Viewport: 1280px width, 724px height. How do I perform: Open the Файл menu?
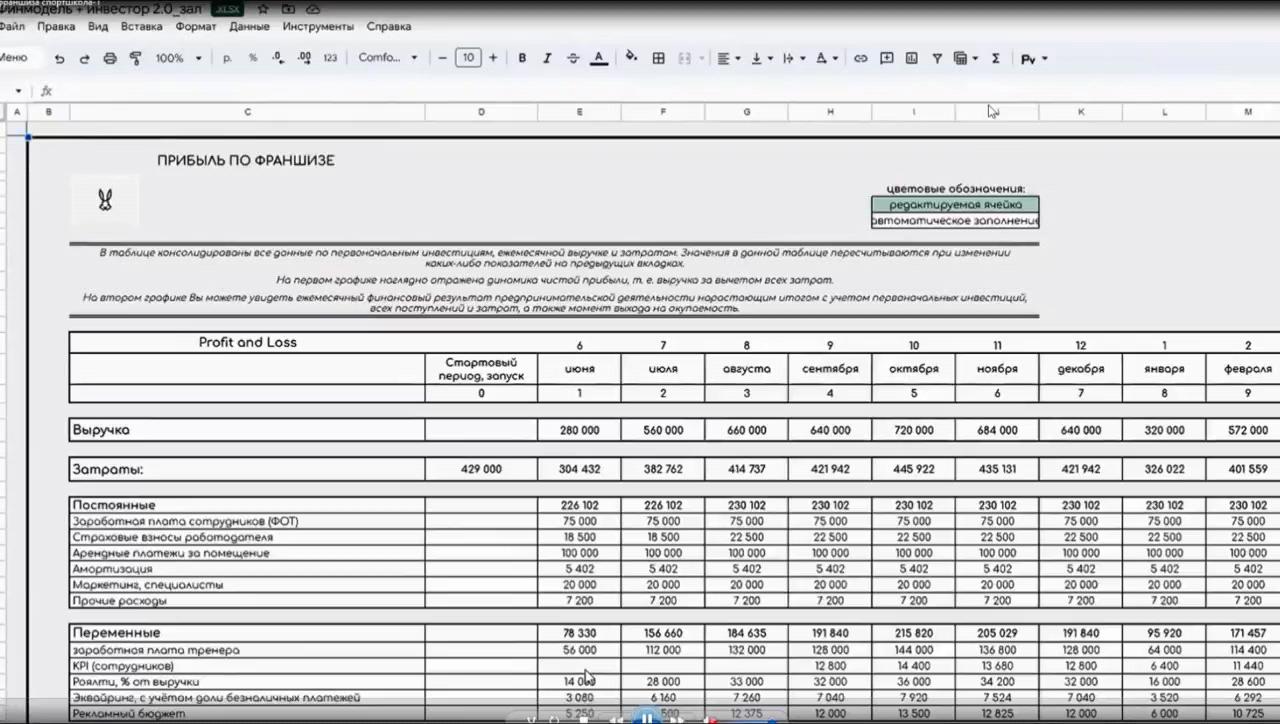13,27
